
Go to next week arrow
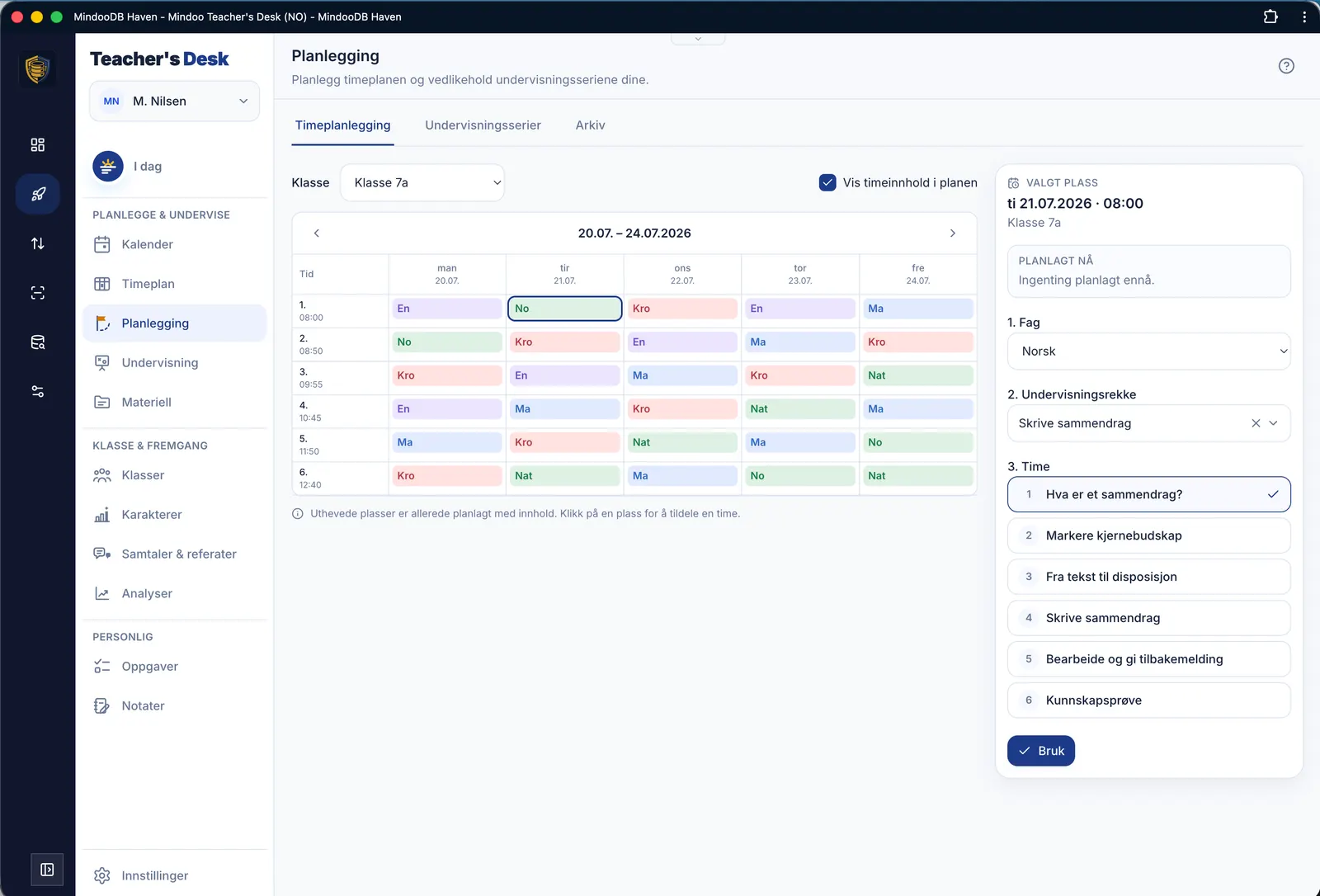[953, 233]
